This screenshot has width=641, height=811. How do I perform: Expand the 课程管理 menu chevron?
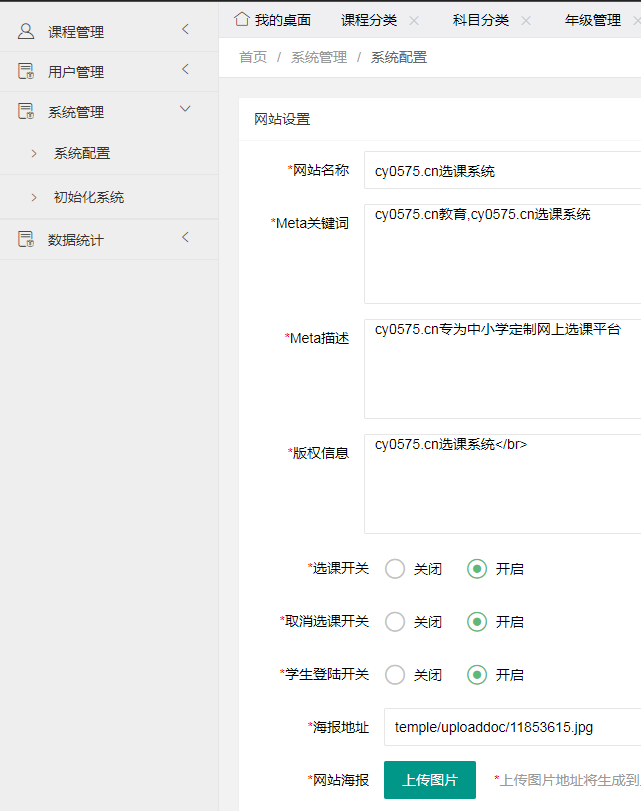pyautogui.click(x=185, y=29)
